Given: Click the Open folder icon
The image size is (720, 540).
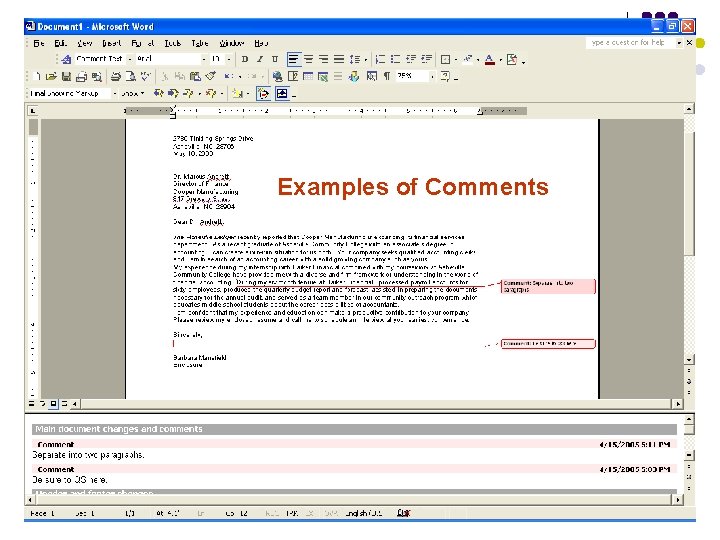Looking at the screenshot, I should click(51, 77).
